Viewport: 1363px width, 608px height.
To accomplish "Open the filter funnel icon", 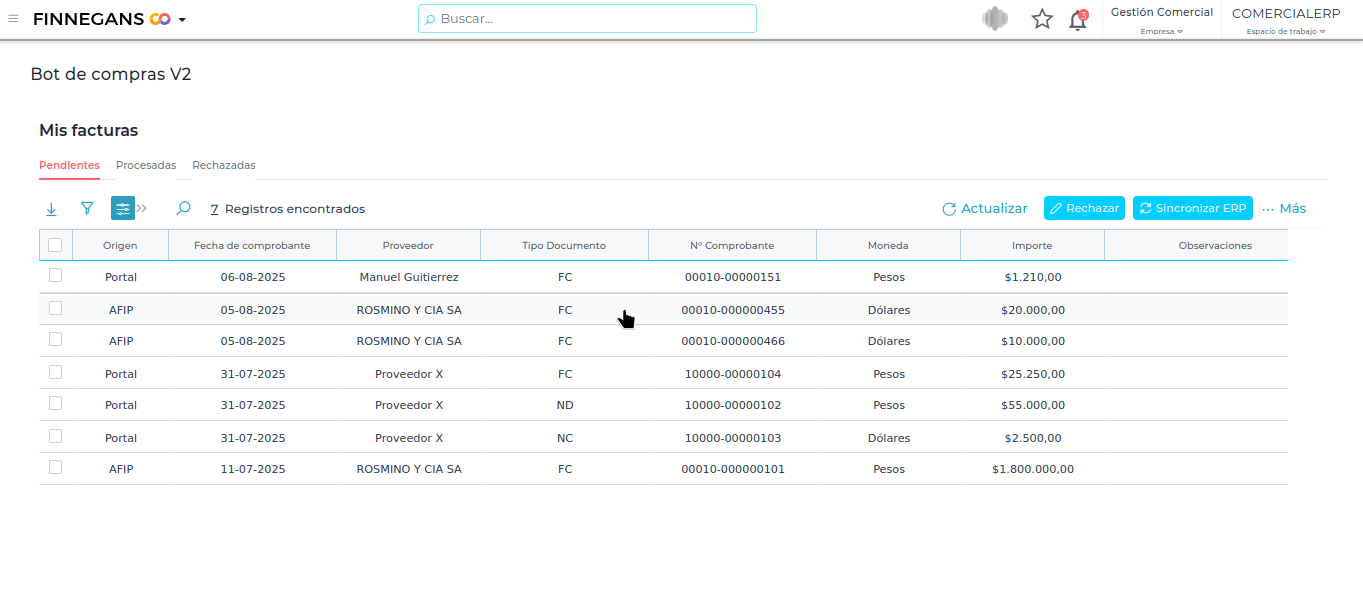I will (x=87, y=208).
